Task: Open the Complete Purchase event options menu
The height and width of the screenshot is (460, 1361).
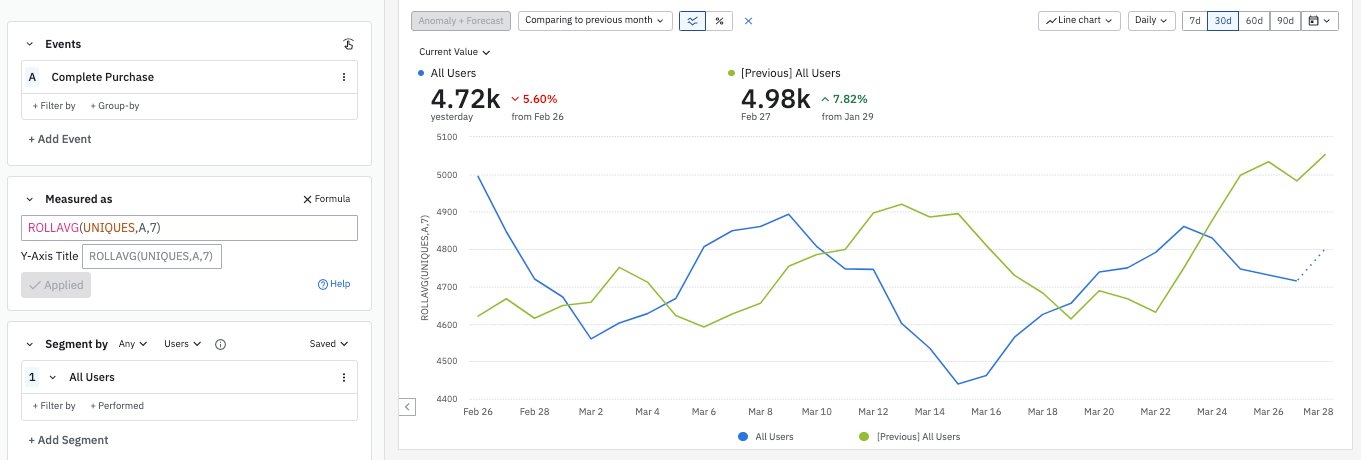Action: 344,77
